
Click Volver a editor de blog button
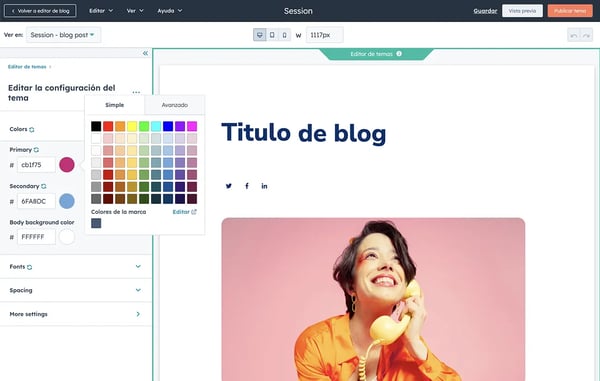tap(40, 11)
